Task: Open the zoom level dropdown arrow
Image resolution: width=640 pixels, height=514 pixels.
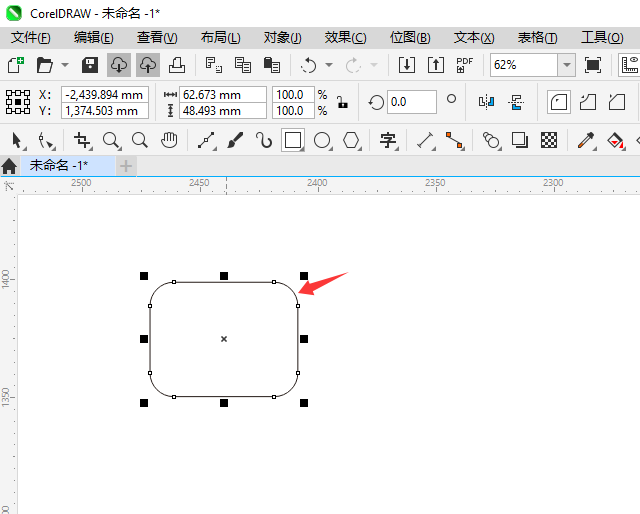Action: pyautogui.click(x=567, y=65)
